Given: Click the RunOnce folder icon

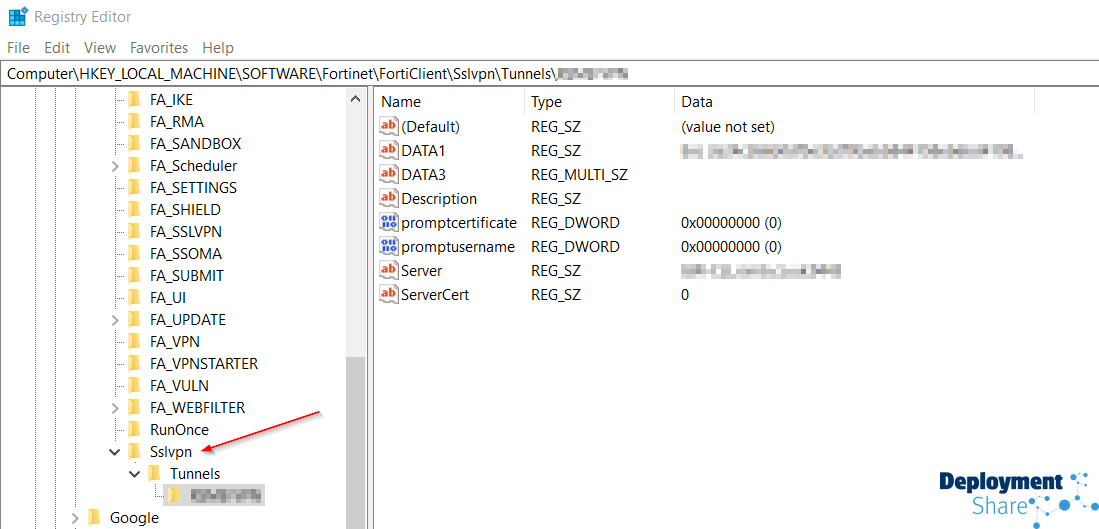Looking at the screenshot, I should (135, 430).
